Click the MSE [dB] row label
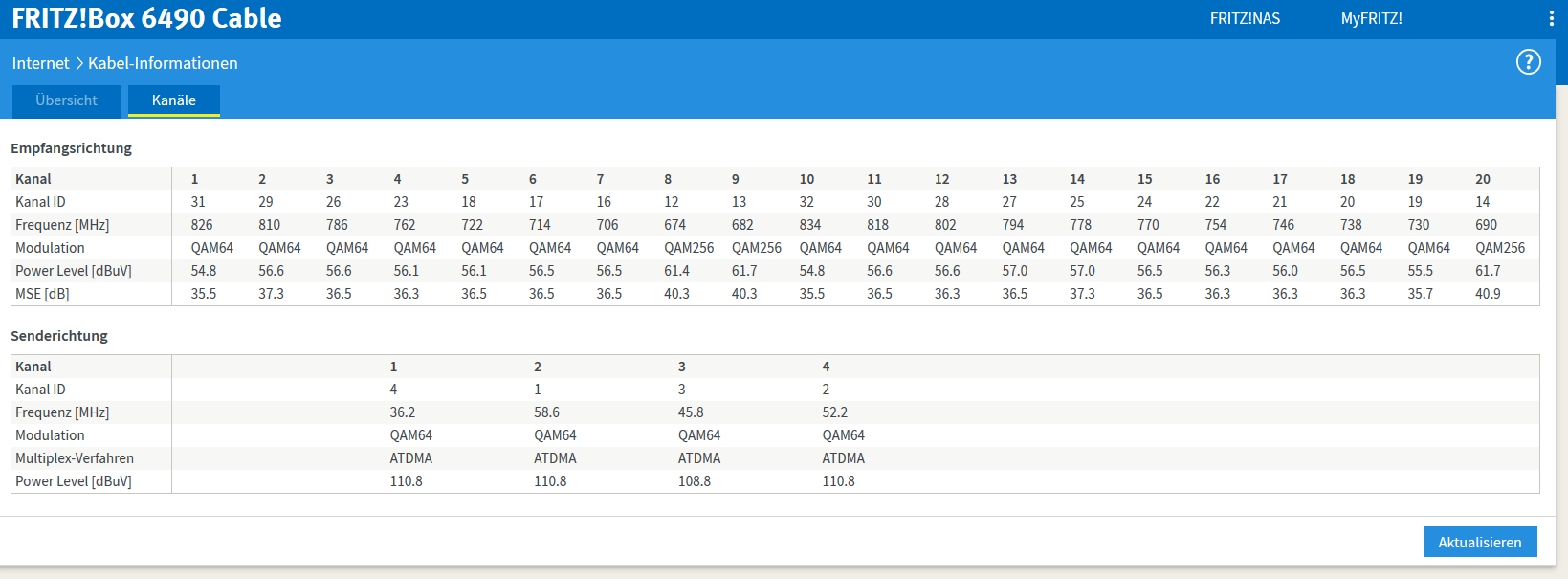 pos(42,294)
